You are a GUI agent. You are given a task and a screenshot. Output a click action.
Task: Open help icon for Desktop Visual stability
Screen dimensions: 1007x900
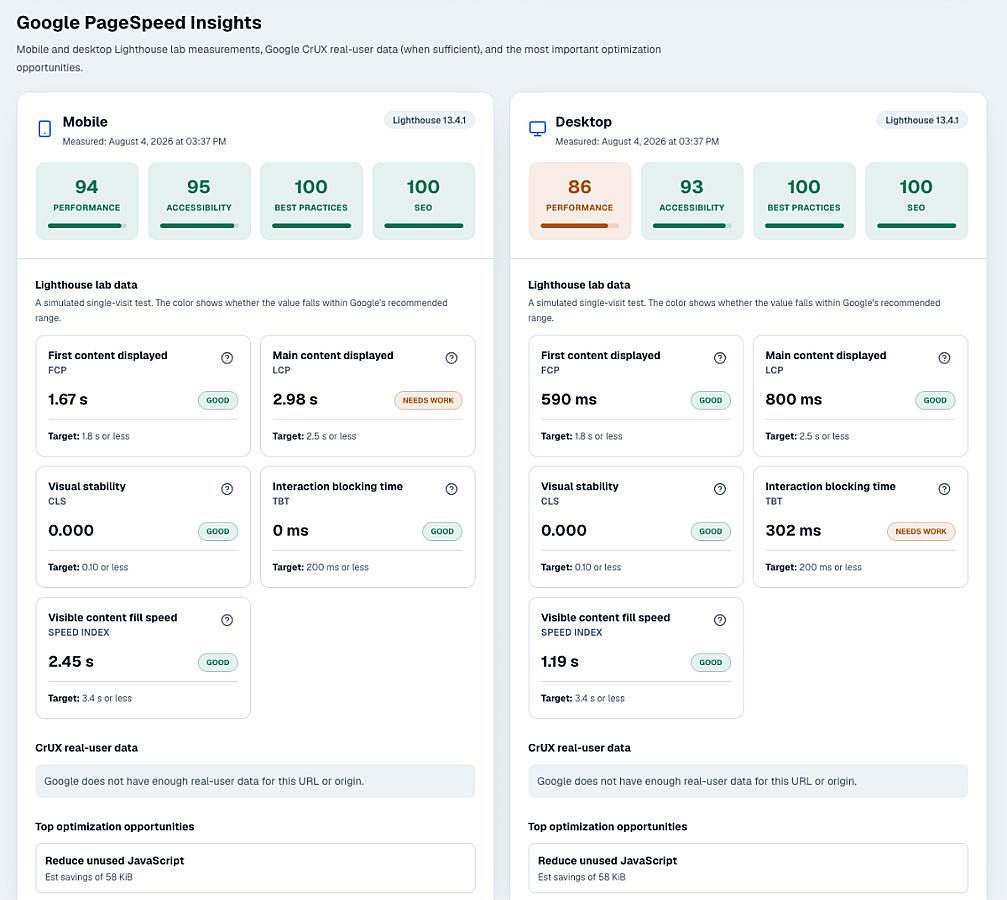click(x=720, y=489)
